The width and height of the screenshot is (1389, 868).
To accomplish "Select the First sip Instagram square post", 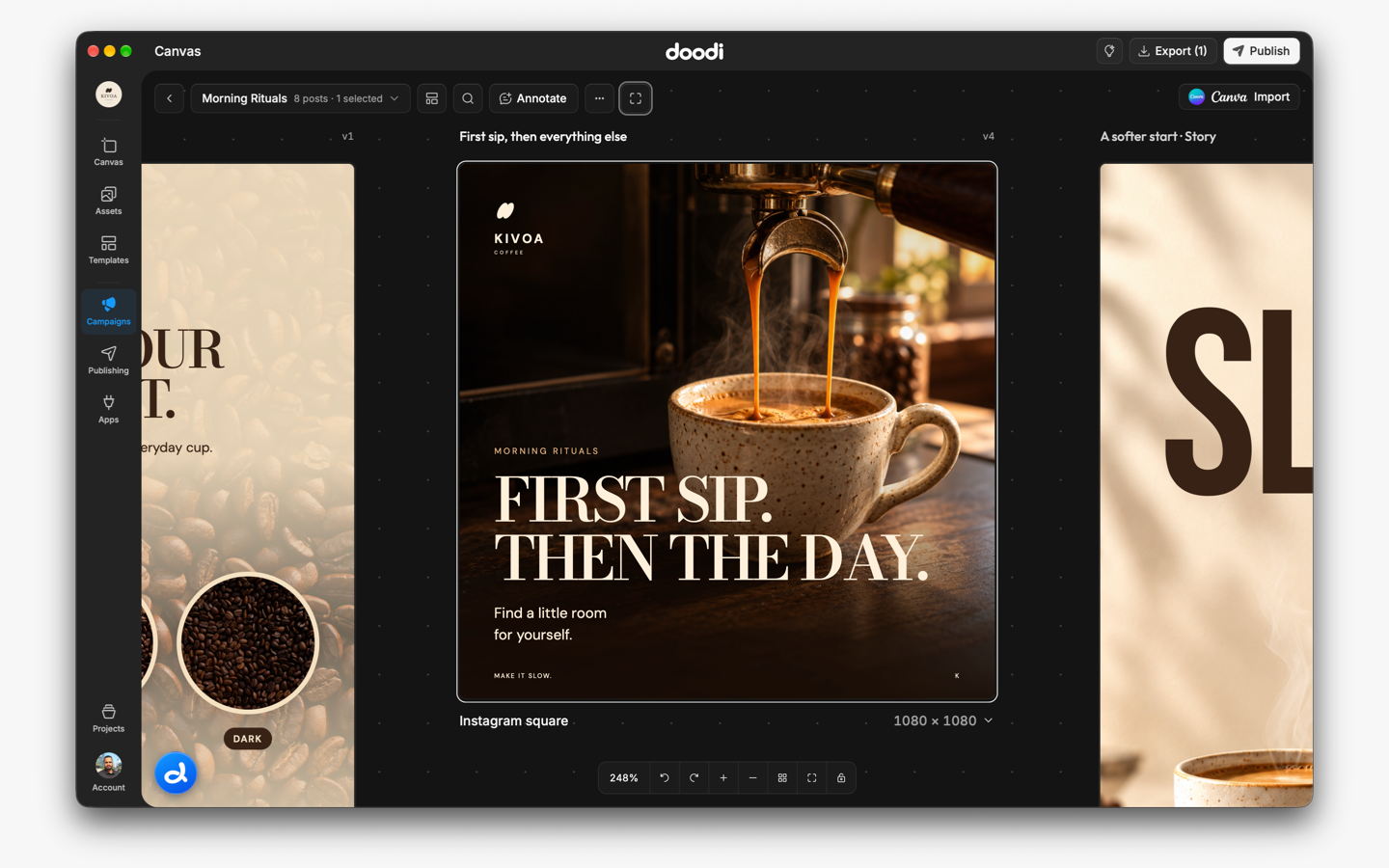I will click(727, 432).
